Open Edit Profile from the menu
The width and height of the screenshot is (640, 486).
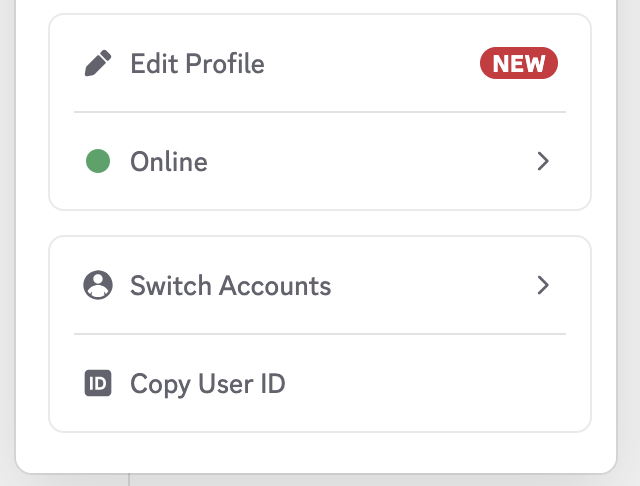pos(197,64)
